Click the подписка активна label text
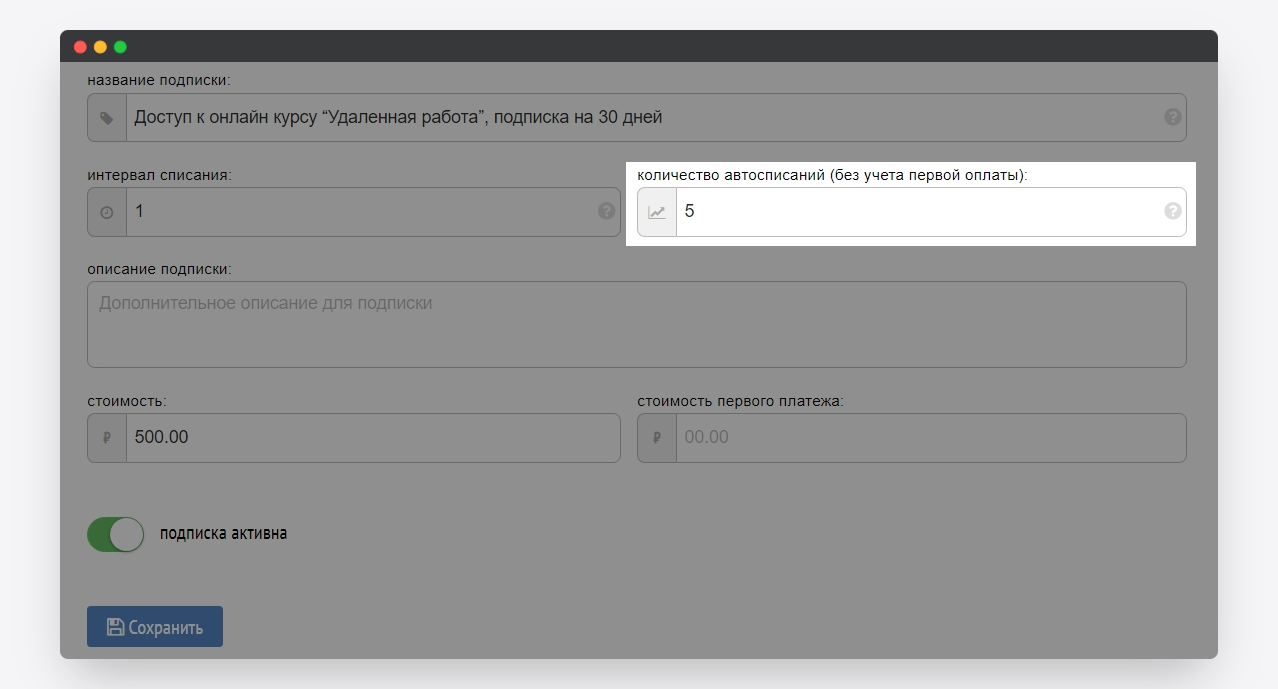Viewport: 1278px width, 689px height. pyautogui.click(x=223, y=533)
